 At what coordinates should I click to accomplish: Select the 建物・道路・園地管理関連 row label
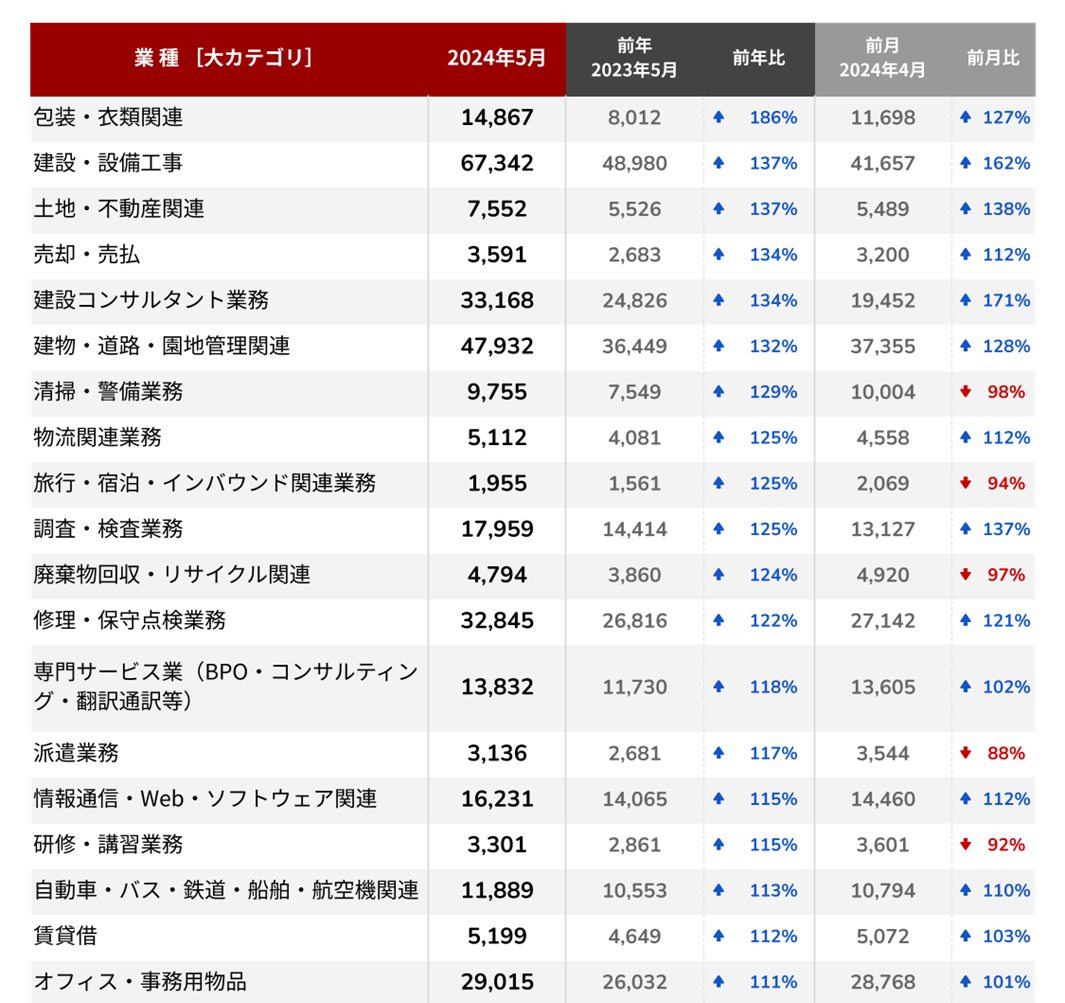(x=162, y=346)
